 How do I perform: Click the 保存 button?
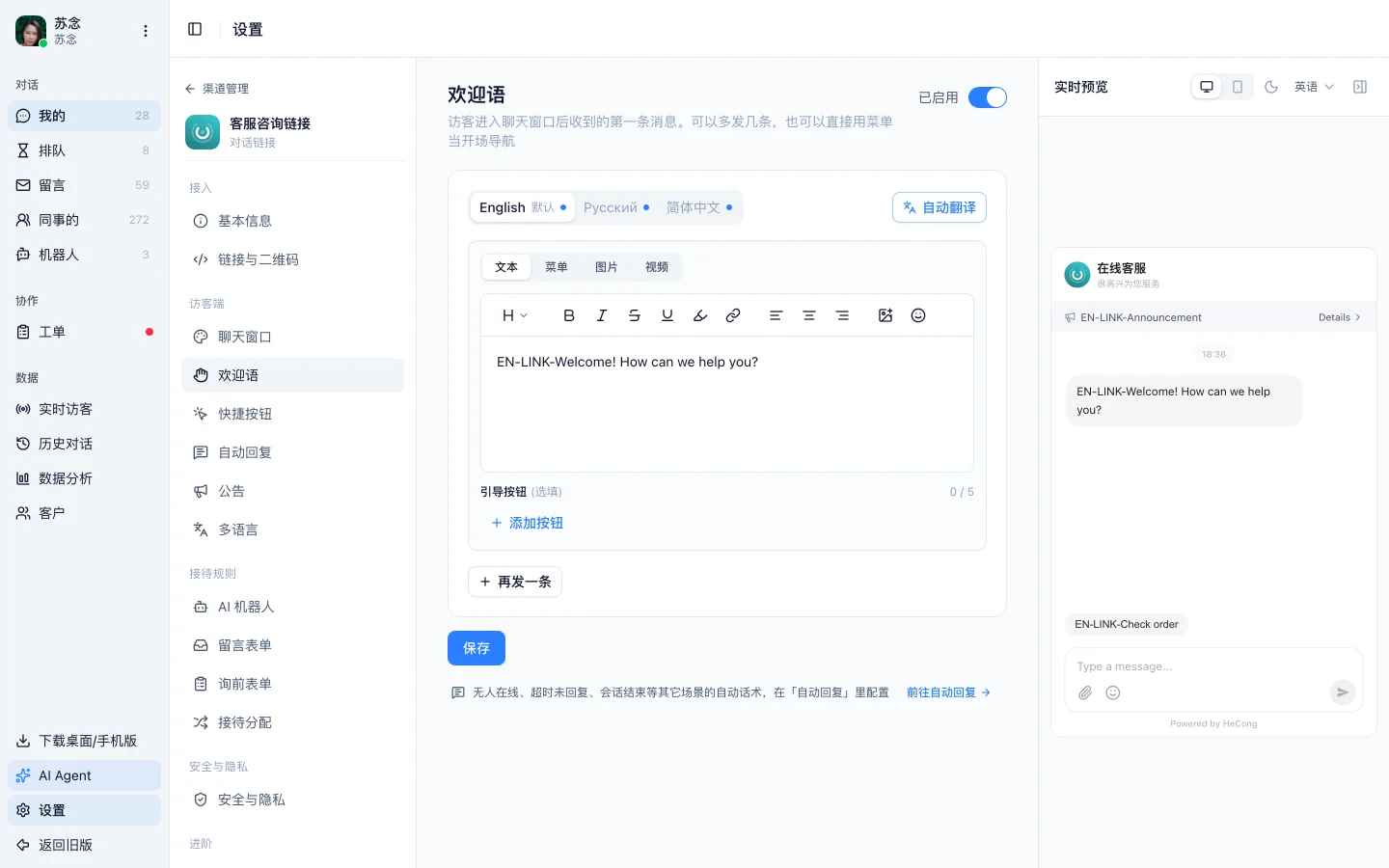point(477,648)
